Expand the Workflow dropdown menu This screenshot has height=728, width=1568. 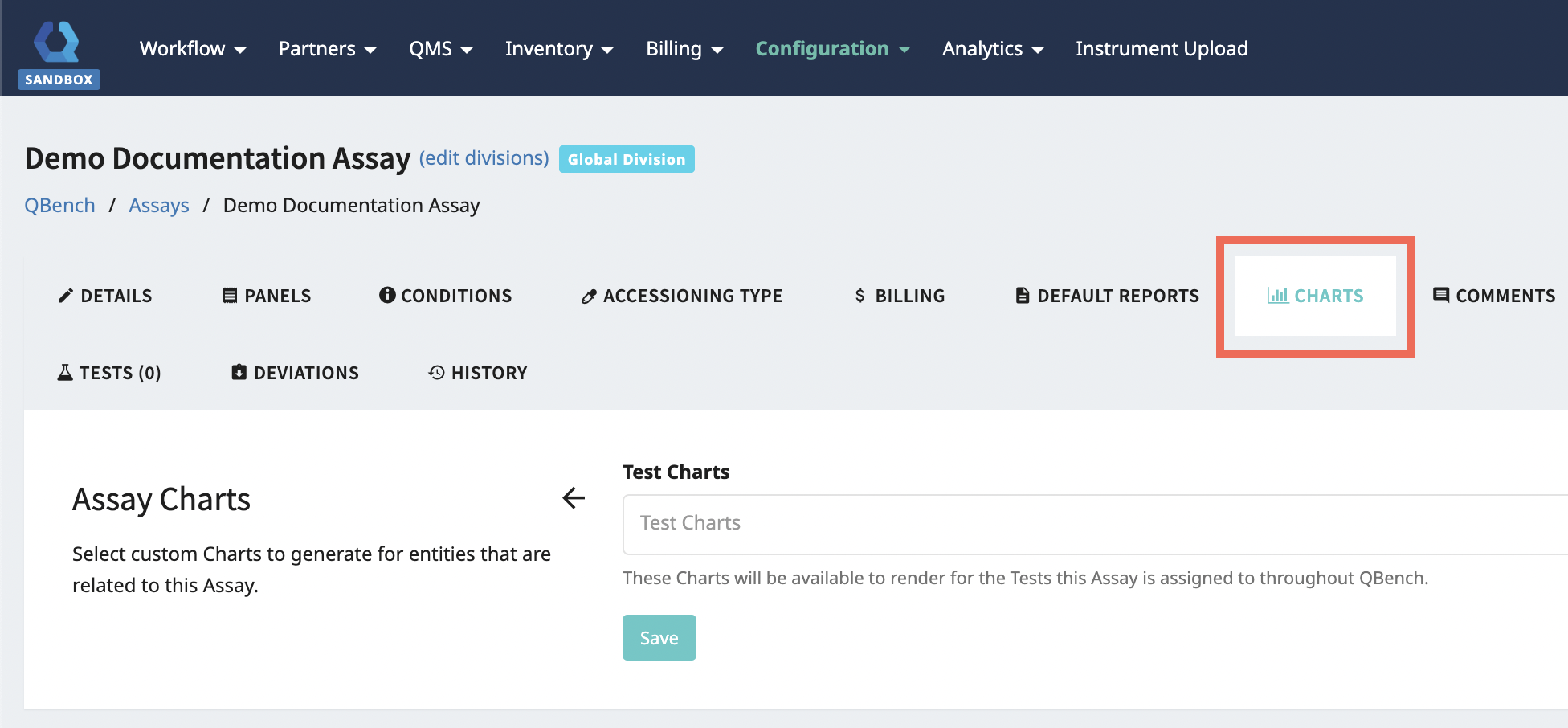point(192,49)
